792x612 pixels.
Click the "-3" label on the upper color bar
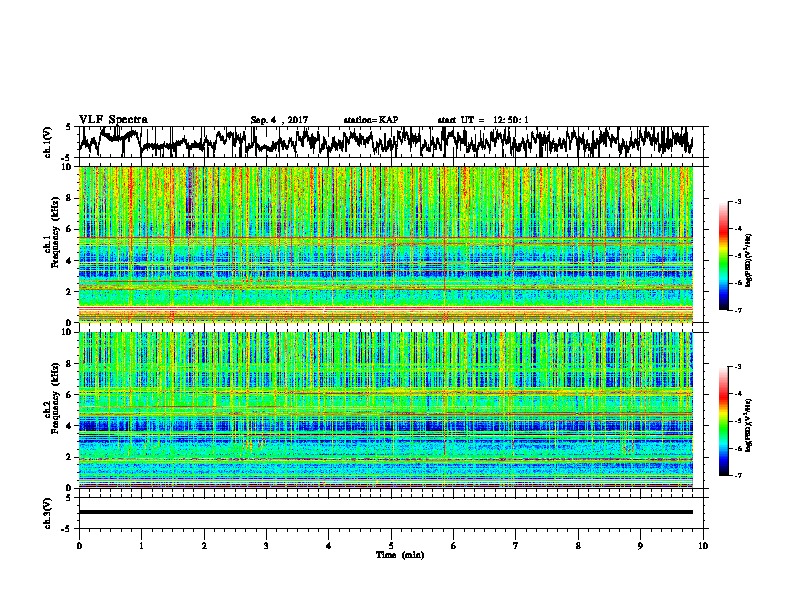[x=737, y=201]
